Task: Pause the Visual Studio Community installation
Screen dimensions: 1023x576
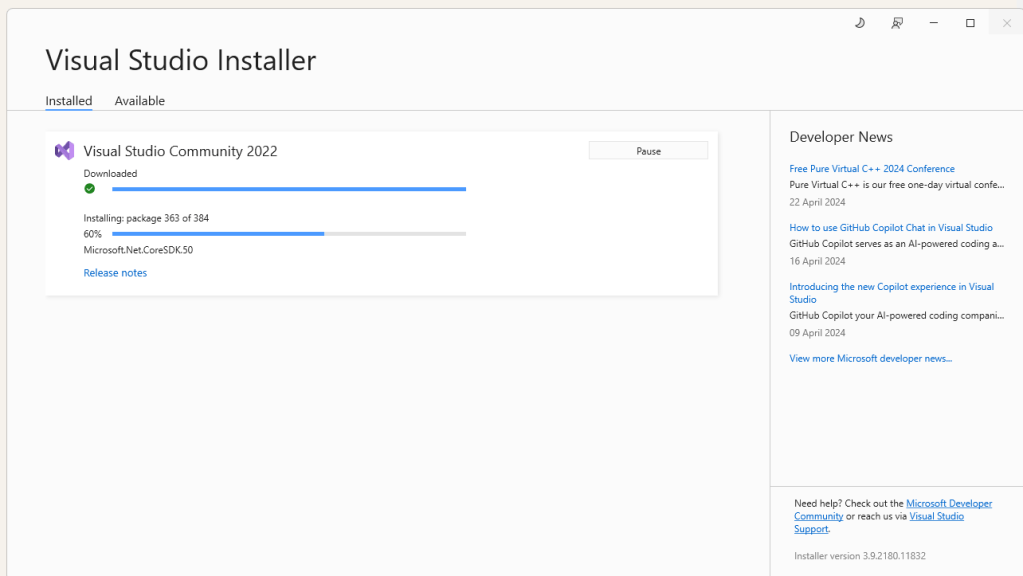Action: [x=648, y=151]
